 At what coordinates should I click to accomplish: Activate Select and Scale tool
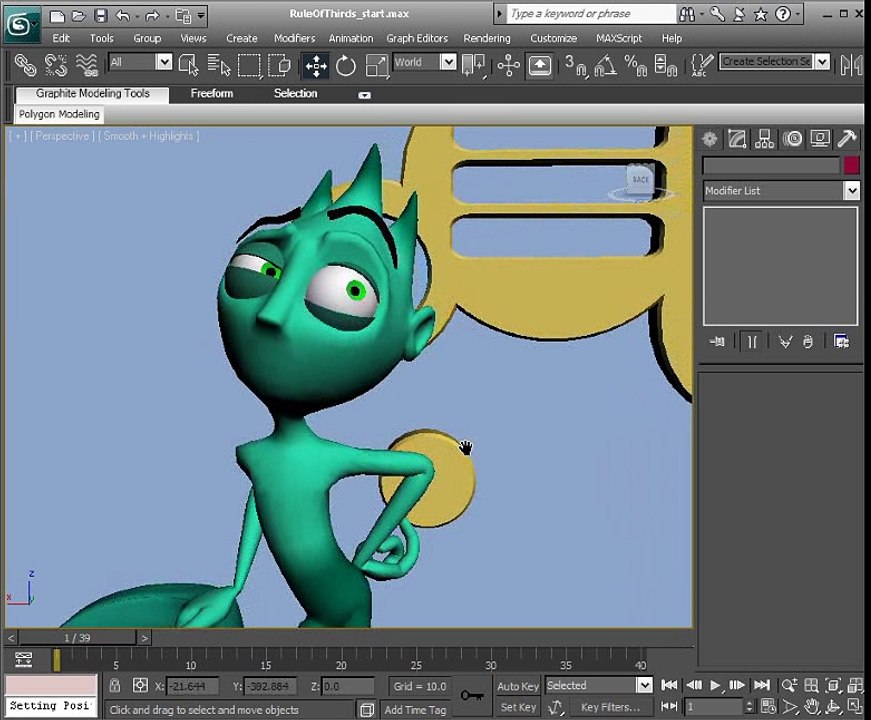point(377,66)
